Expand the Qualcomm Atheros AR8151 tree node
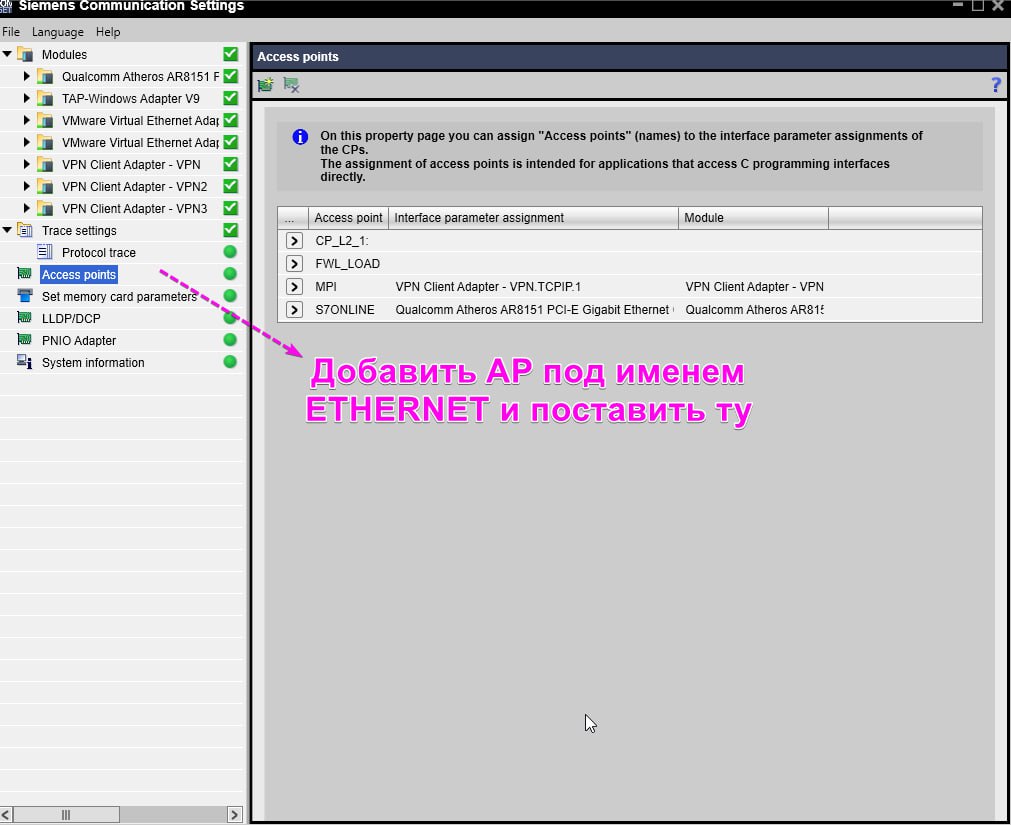The height and width of the screenshot is (825, 1011). [26, 76]
